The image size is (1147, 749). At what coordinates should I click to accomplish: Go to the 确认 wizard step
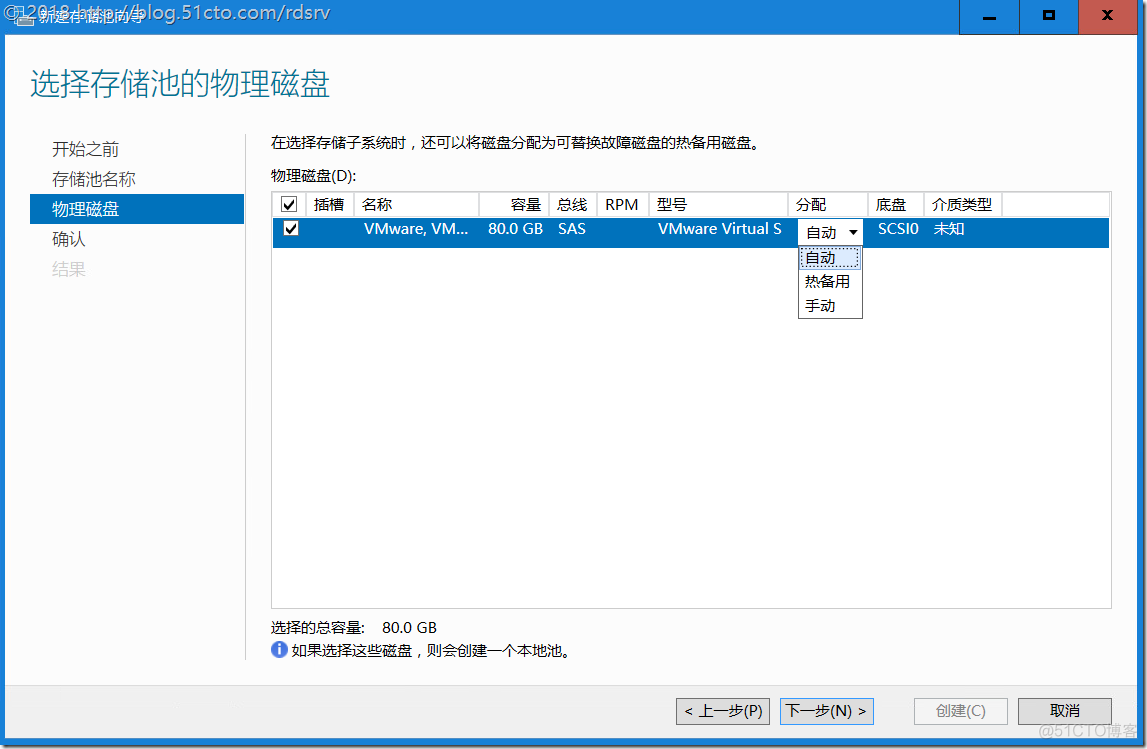click(x=69, y=239)
